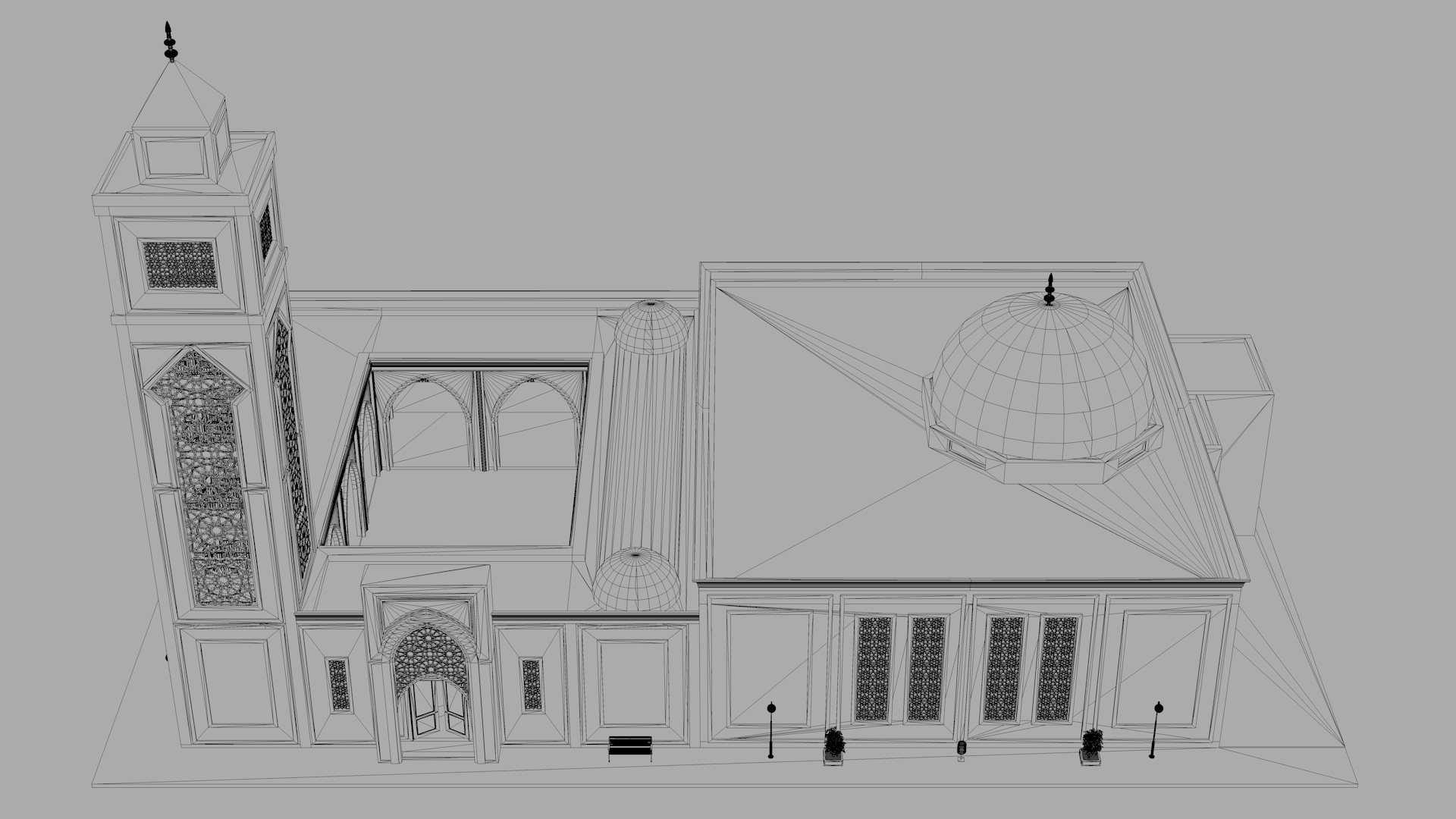Select the right potted plant
This screenshot has width=1456, height=819.
(1092, 745)
